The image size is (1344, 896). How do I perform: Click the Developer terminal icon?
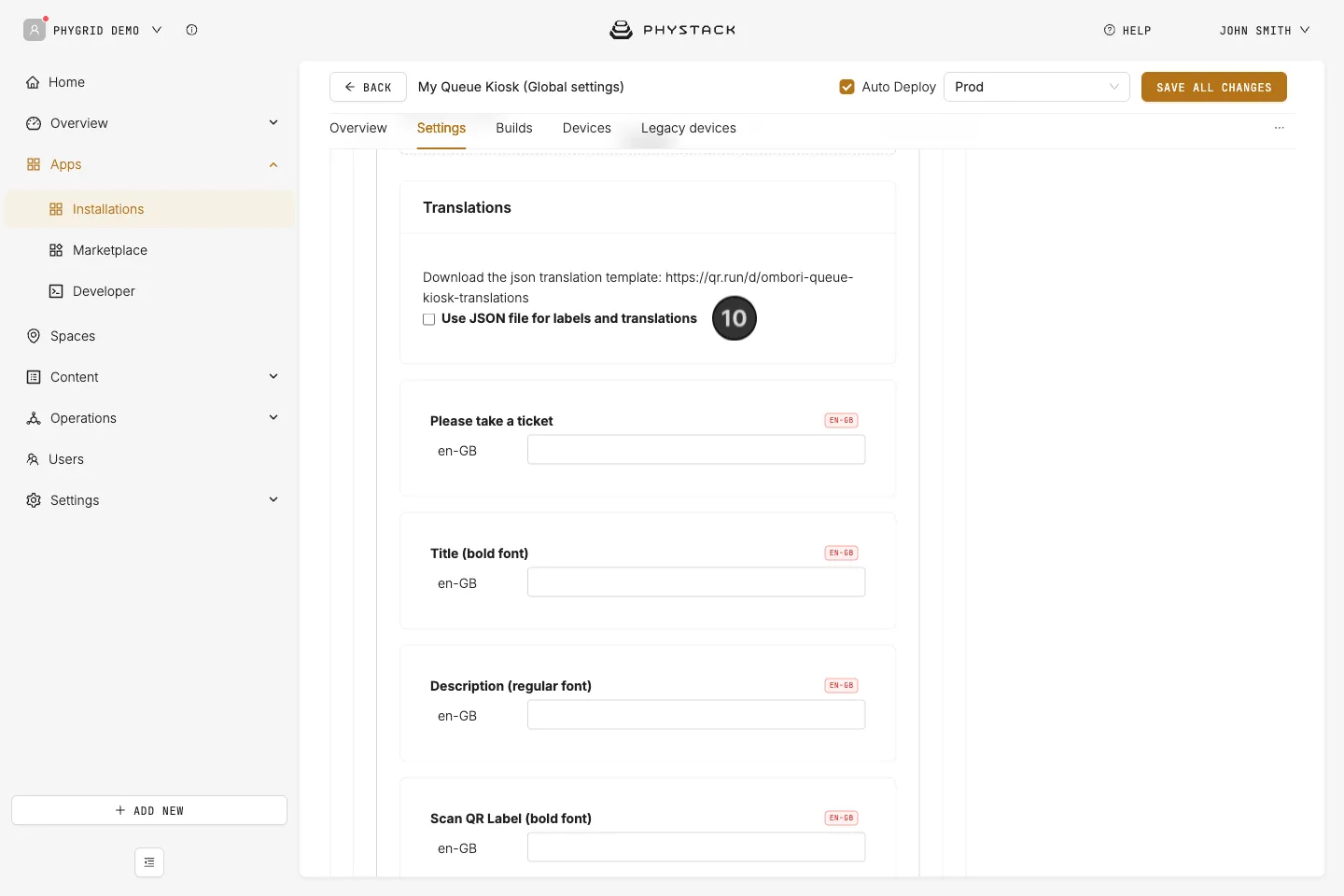click(x=56, y=291)
